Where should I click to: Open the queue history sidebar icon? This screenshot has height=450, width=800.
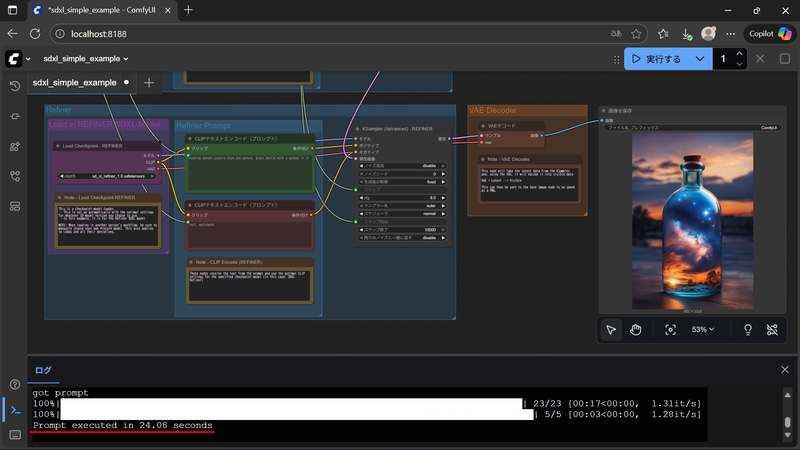coord(15,86)
